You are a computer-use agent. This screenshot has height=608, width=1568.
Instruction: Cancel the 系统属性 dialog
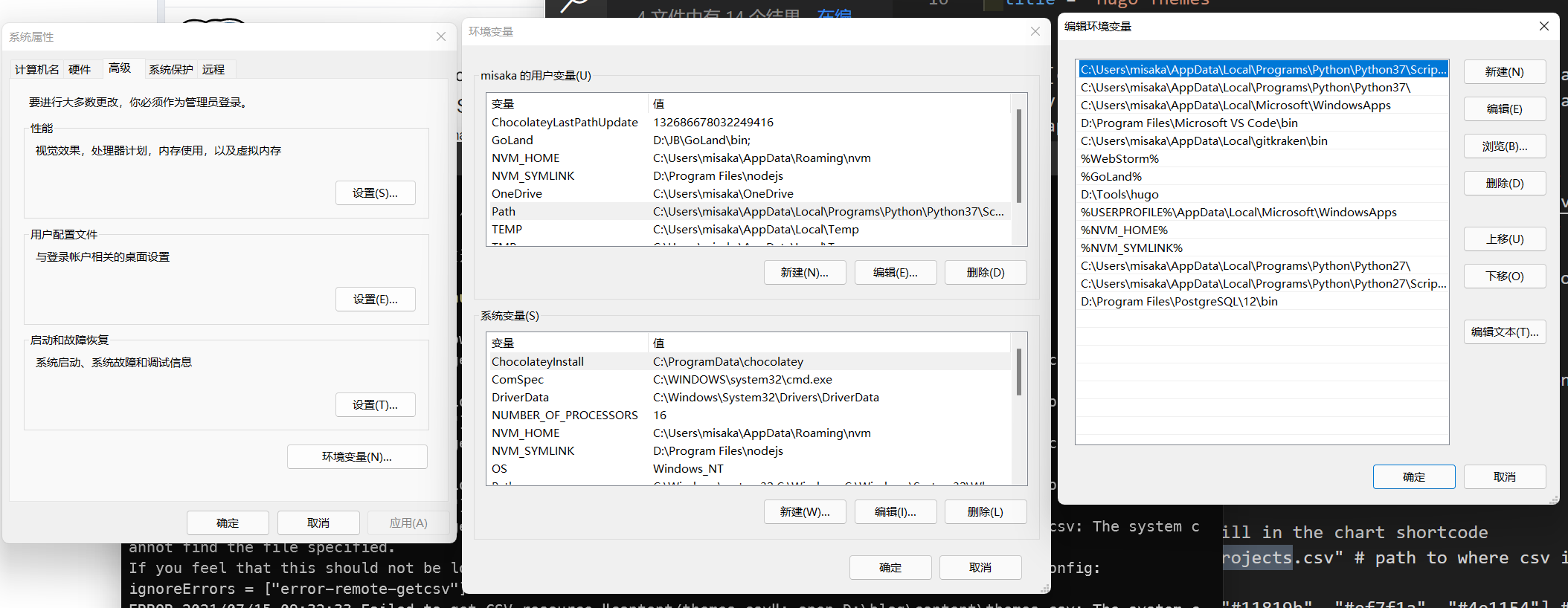[318, 523]
